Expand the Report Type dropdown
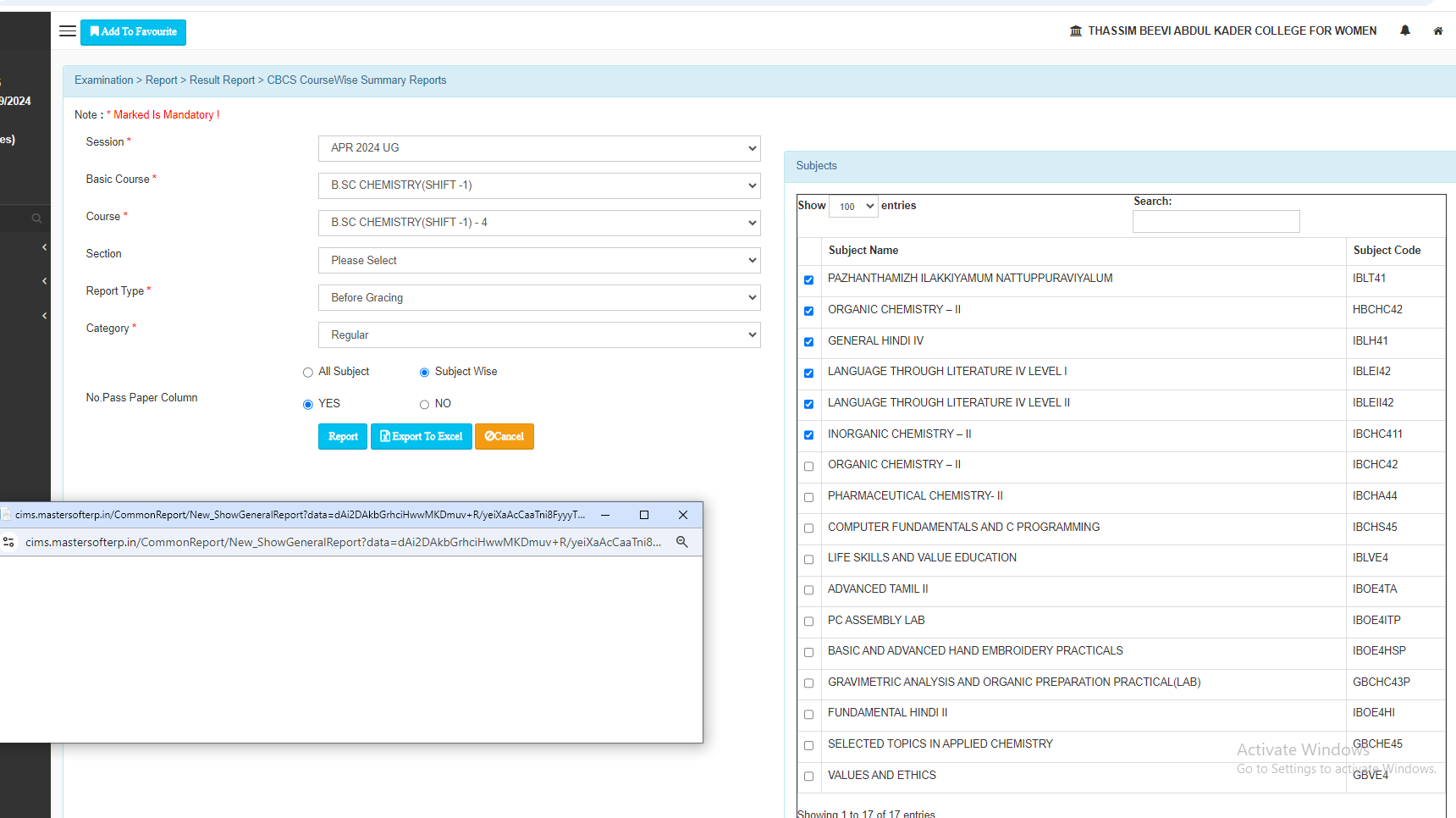The height and width of the screenshot is (818, 1456). (539, 298)
